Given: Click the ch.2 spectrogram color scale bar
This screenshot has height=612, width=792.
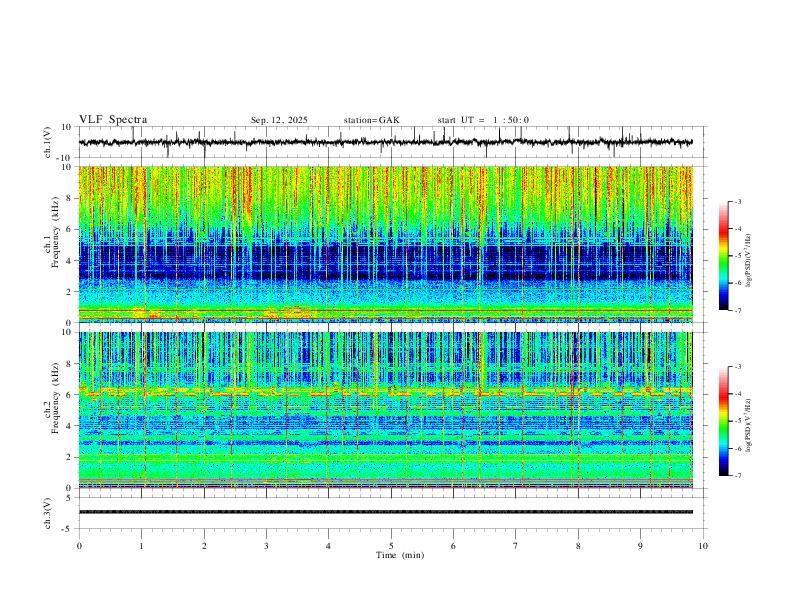Looking at the screenshot, I should [724, 421].
